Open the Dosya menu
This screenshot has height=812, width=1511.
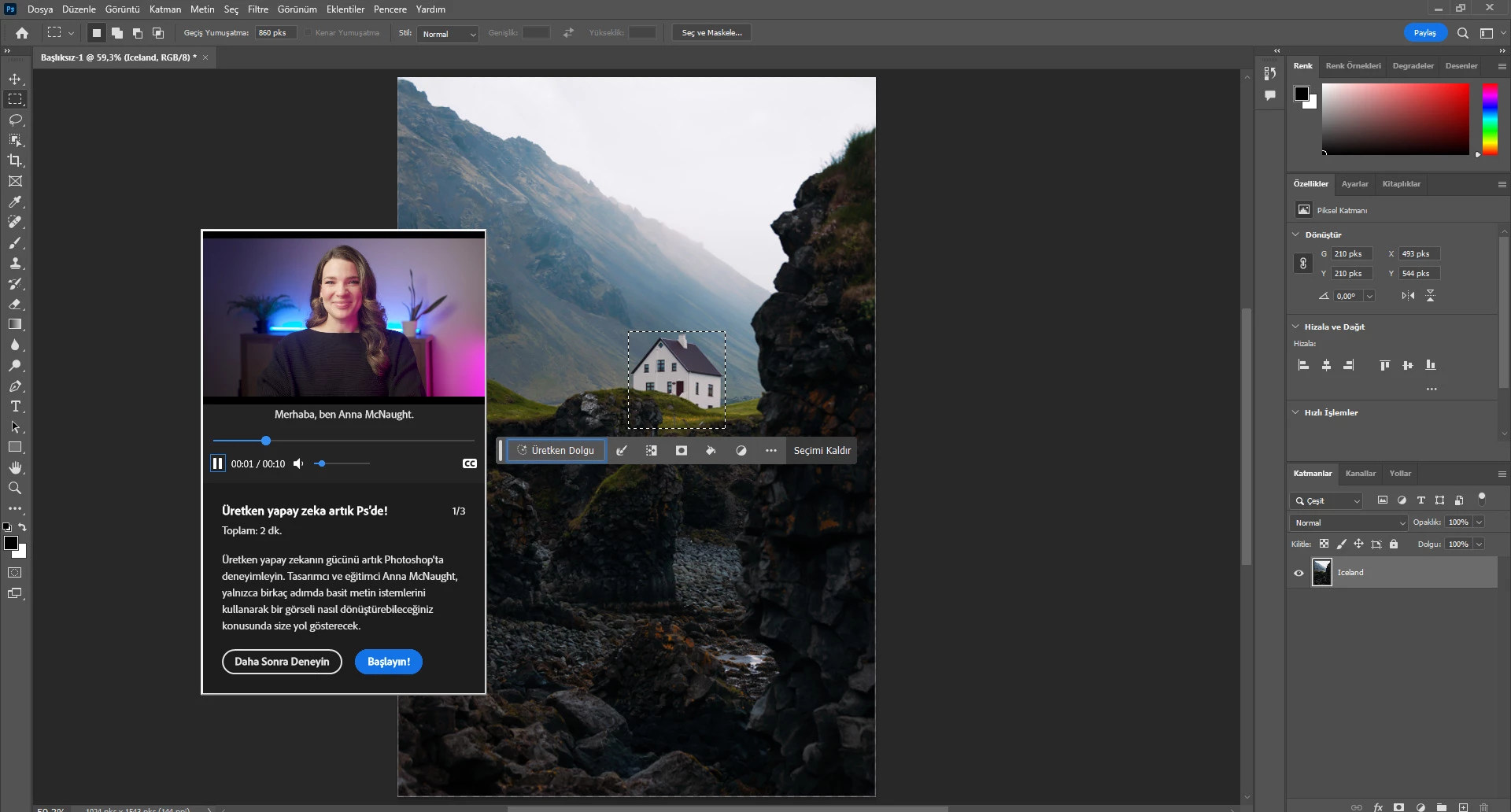coord(40,9)
